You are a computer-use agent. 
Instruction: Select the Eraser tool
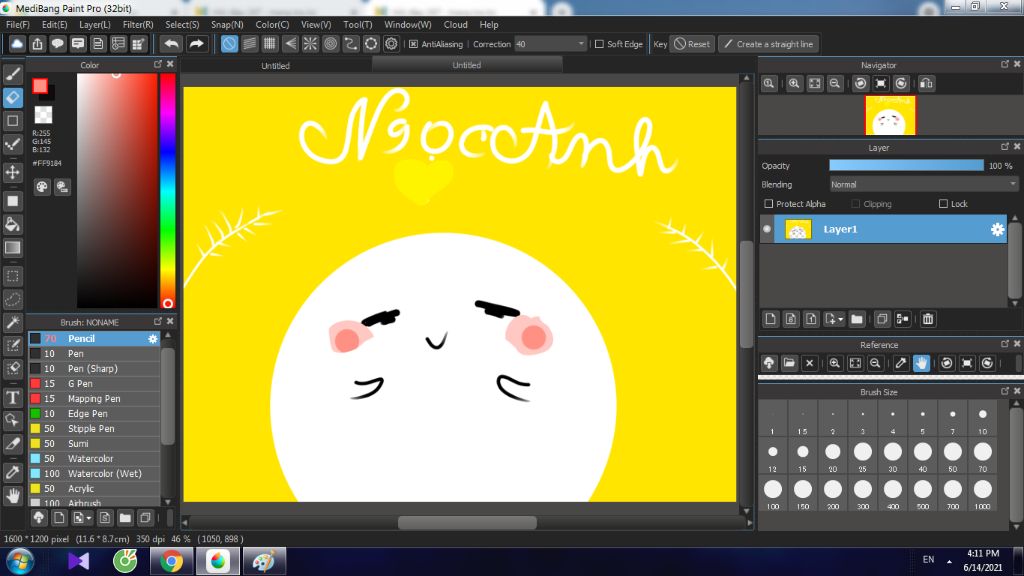12,98
